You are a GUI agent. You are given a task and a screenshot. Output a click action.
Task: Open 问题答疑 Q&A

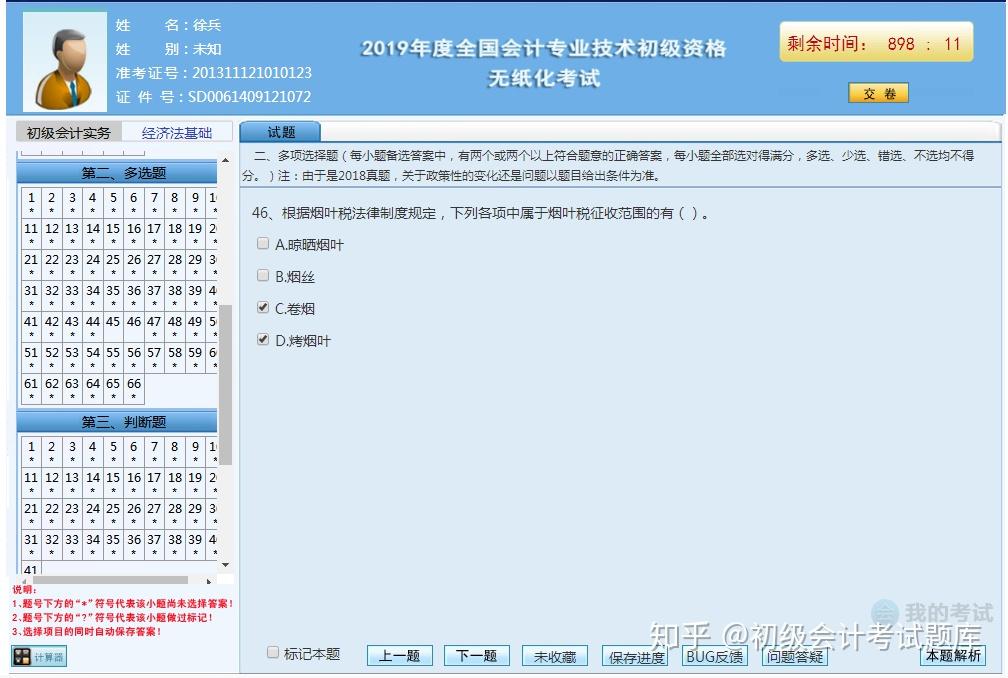point(795,657)
